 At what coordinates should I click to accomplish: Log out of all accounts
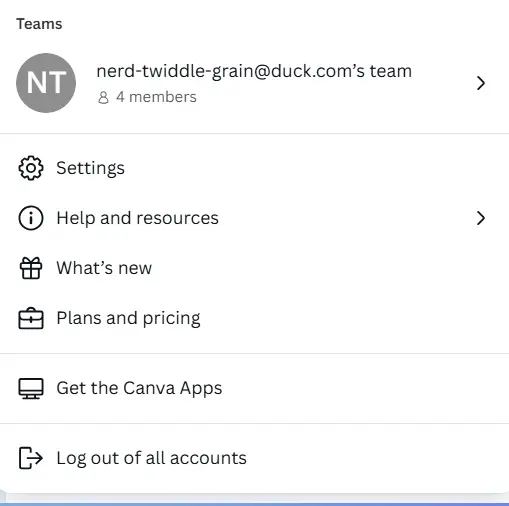[x=254, y=458]
